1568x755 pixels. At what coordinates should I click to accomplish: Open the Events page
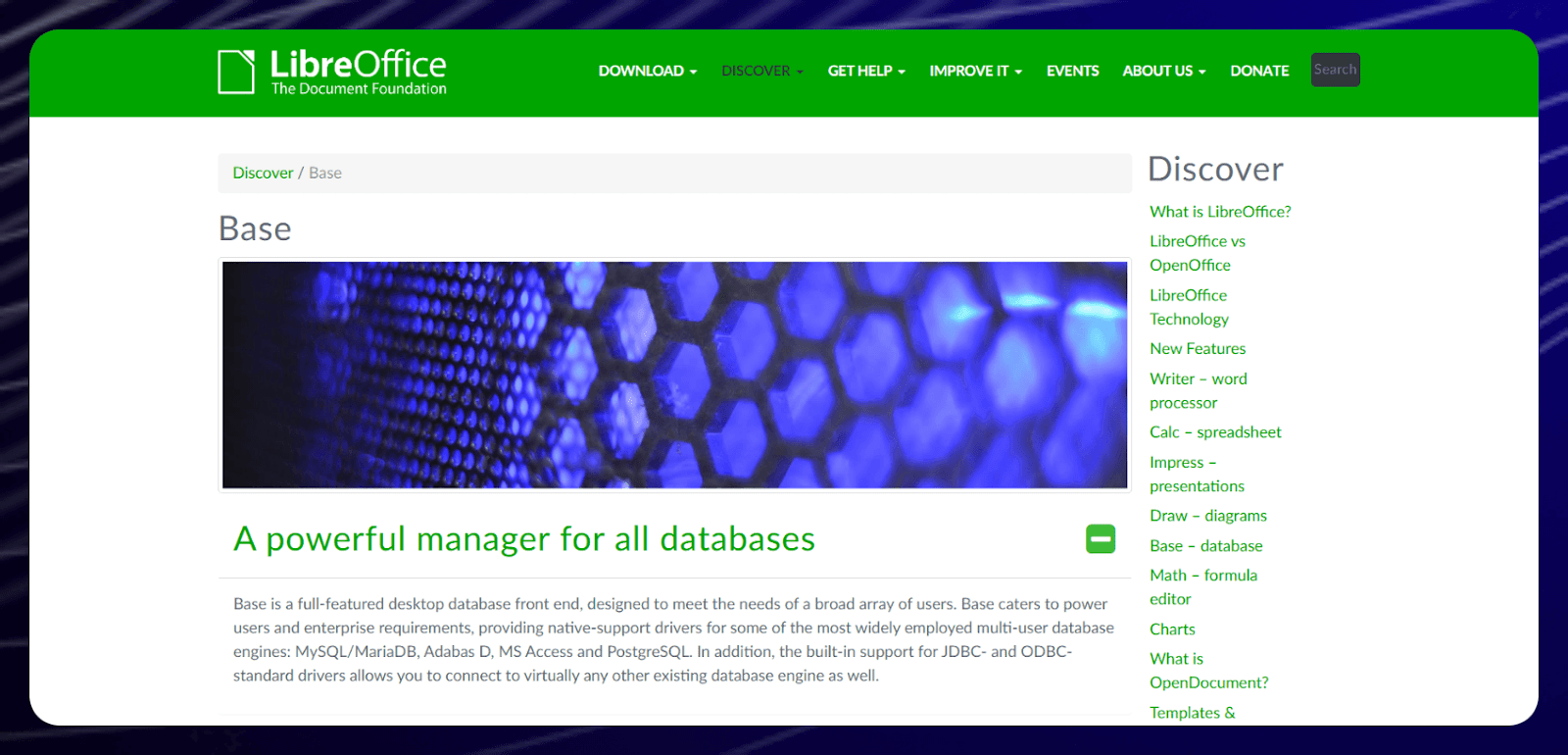[1072, 71]
